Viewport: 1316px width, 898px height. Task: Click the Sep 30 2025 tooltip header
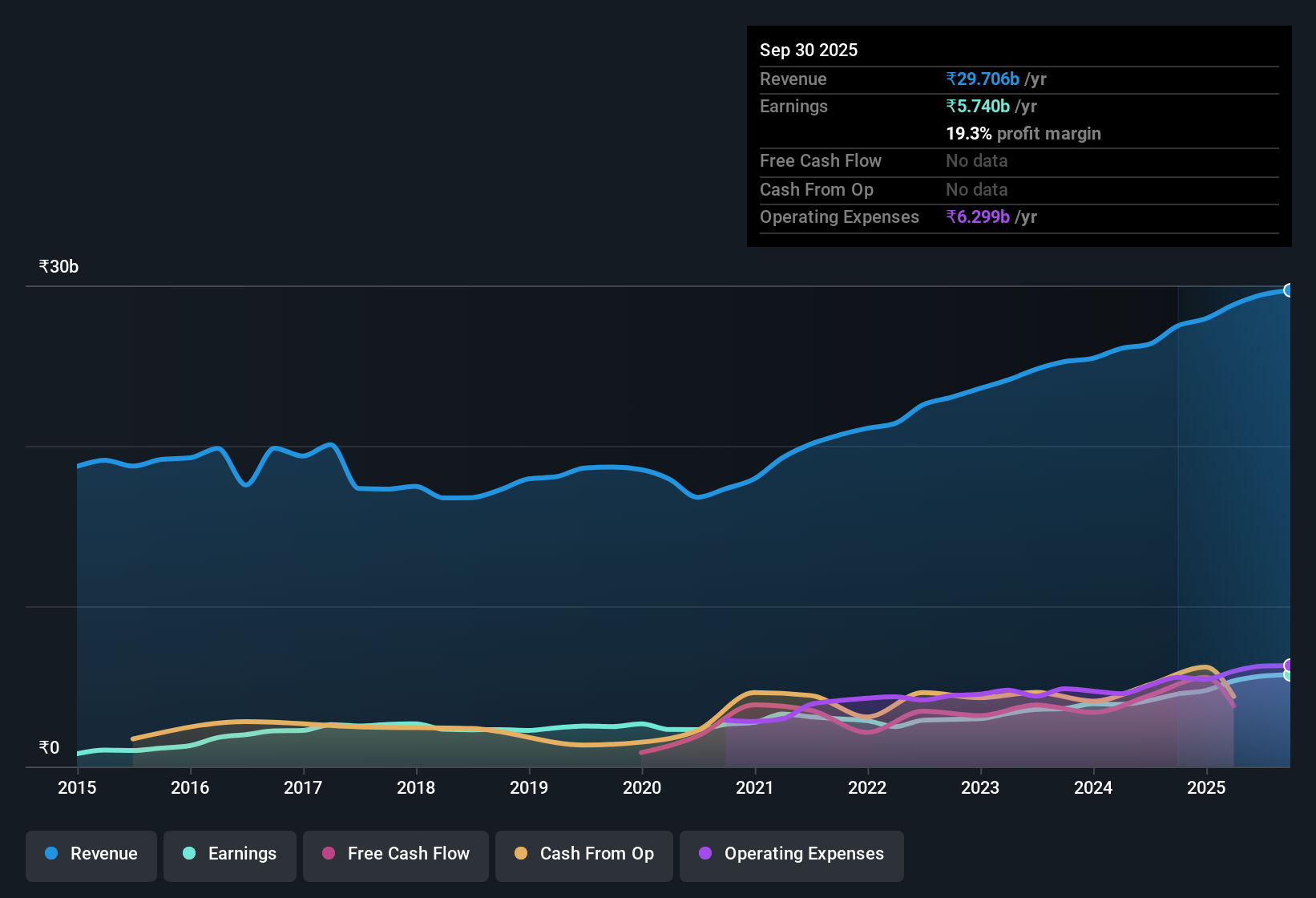[809, 50]
